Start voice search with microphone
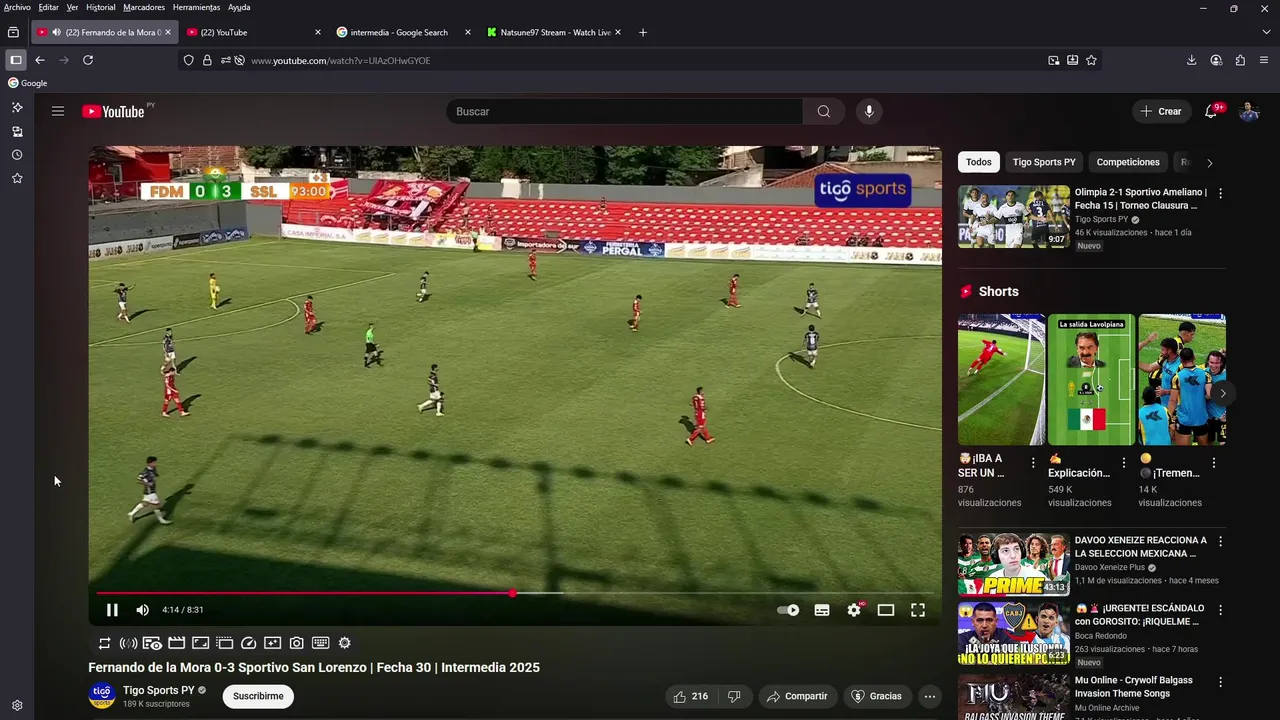1280x720 pixels. 869,111
